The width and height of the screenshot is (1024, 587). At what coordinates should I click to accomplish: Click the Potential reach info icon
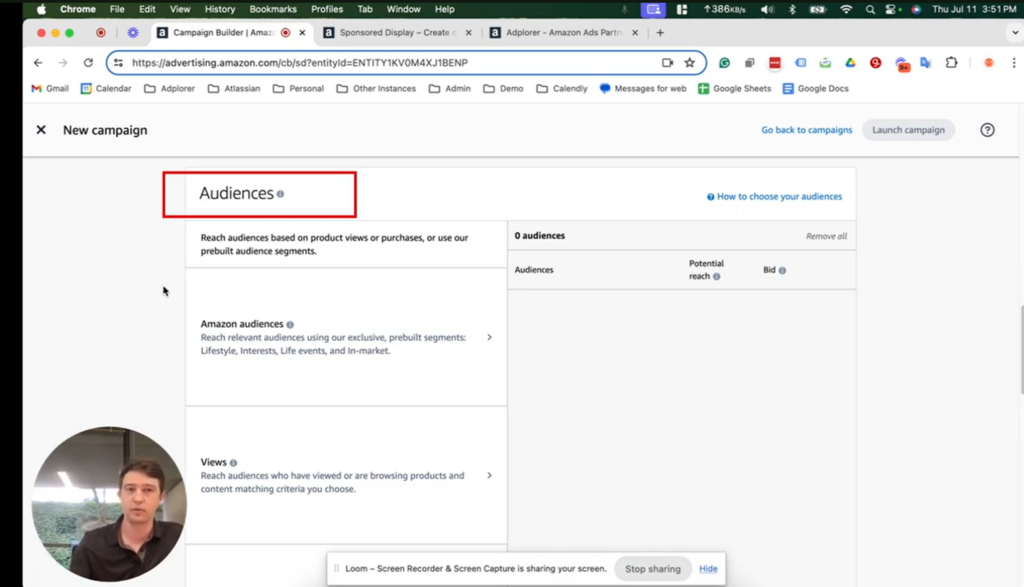[716, 277]
